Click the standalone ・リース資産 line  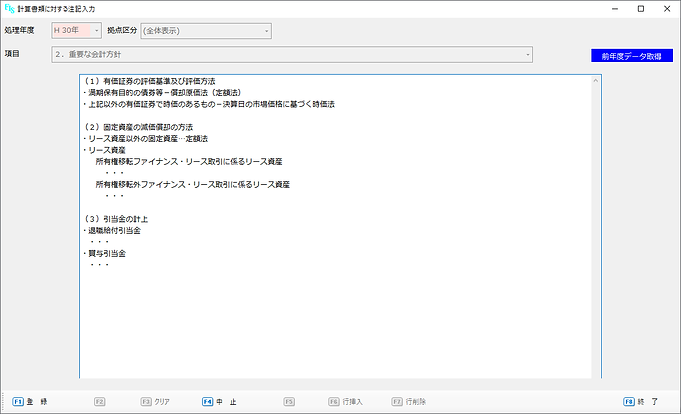(104, 150)
